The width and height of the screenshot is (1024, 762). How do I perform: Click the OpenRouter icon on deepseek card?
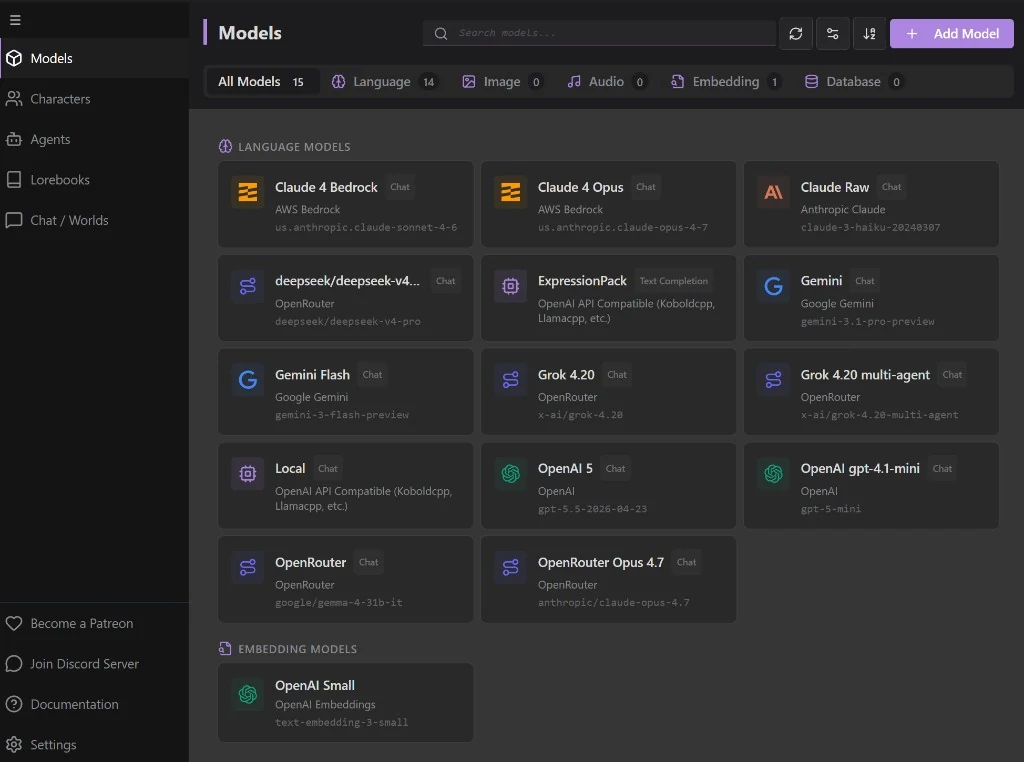point(248,286)
